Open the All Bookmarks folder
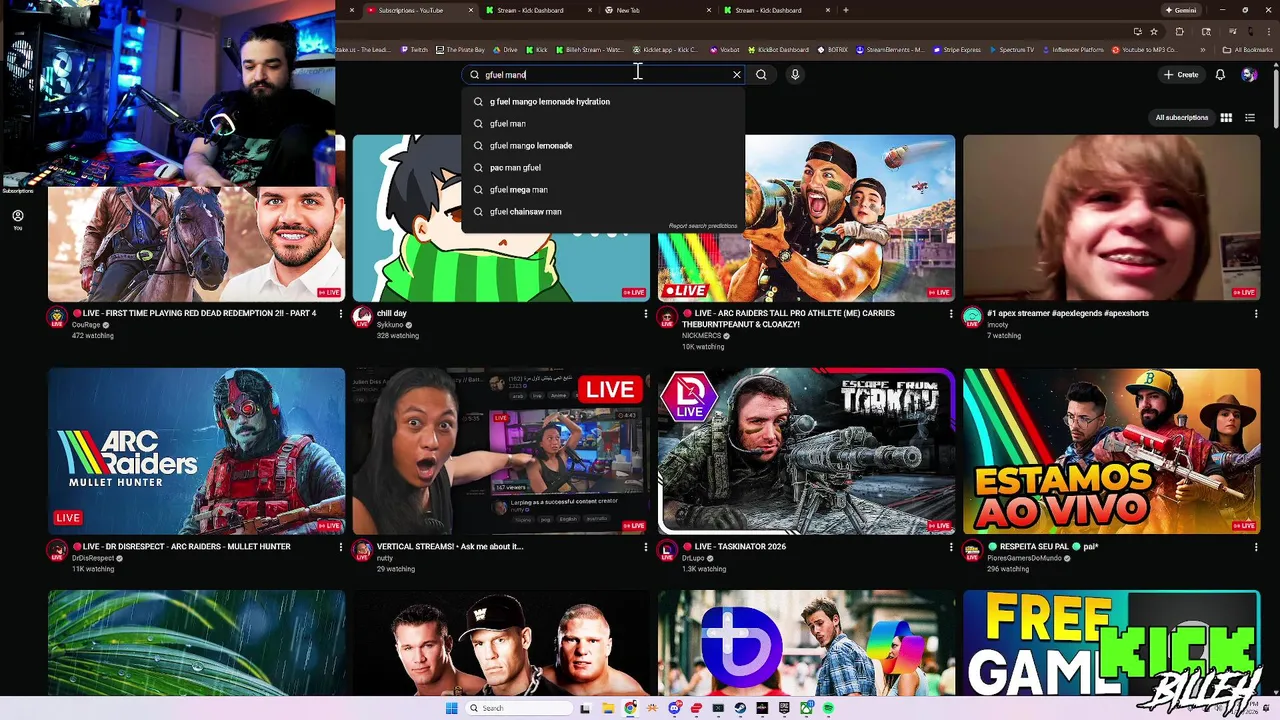This screenshot has height=720, width=1280. pyautogui.click(x=1248, y=50)
